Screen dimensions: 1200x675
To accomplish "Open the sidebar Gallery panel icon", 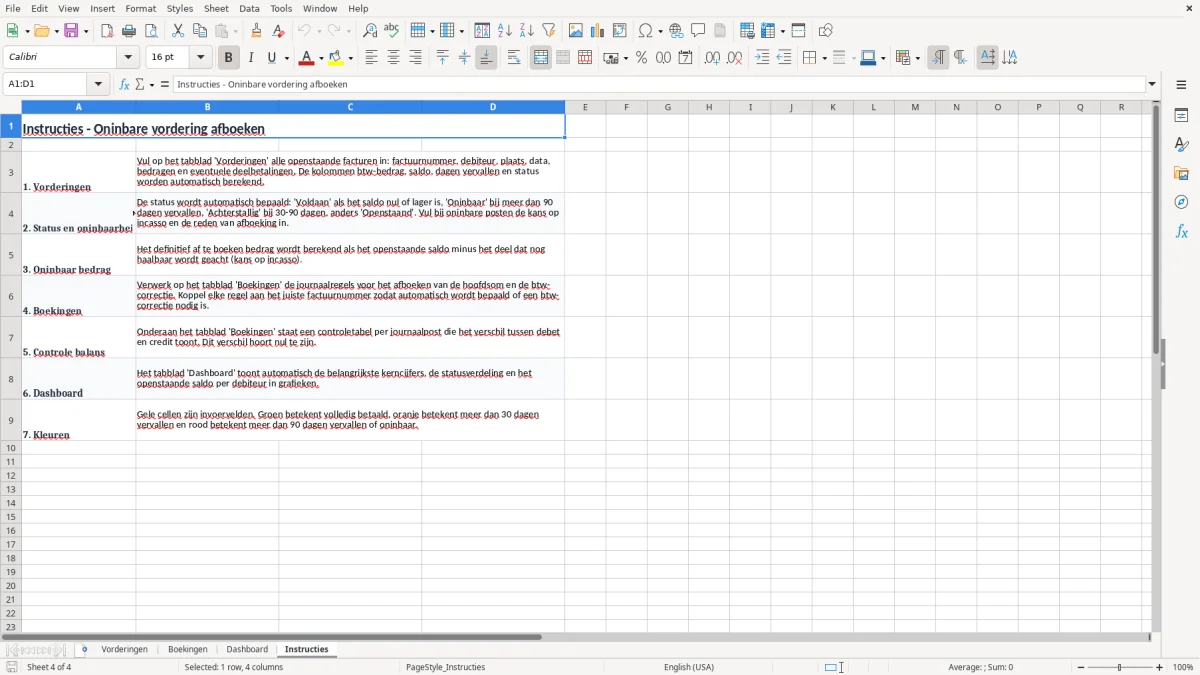I will pyautogui.click(x=1181, y=173).
